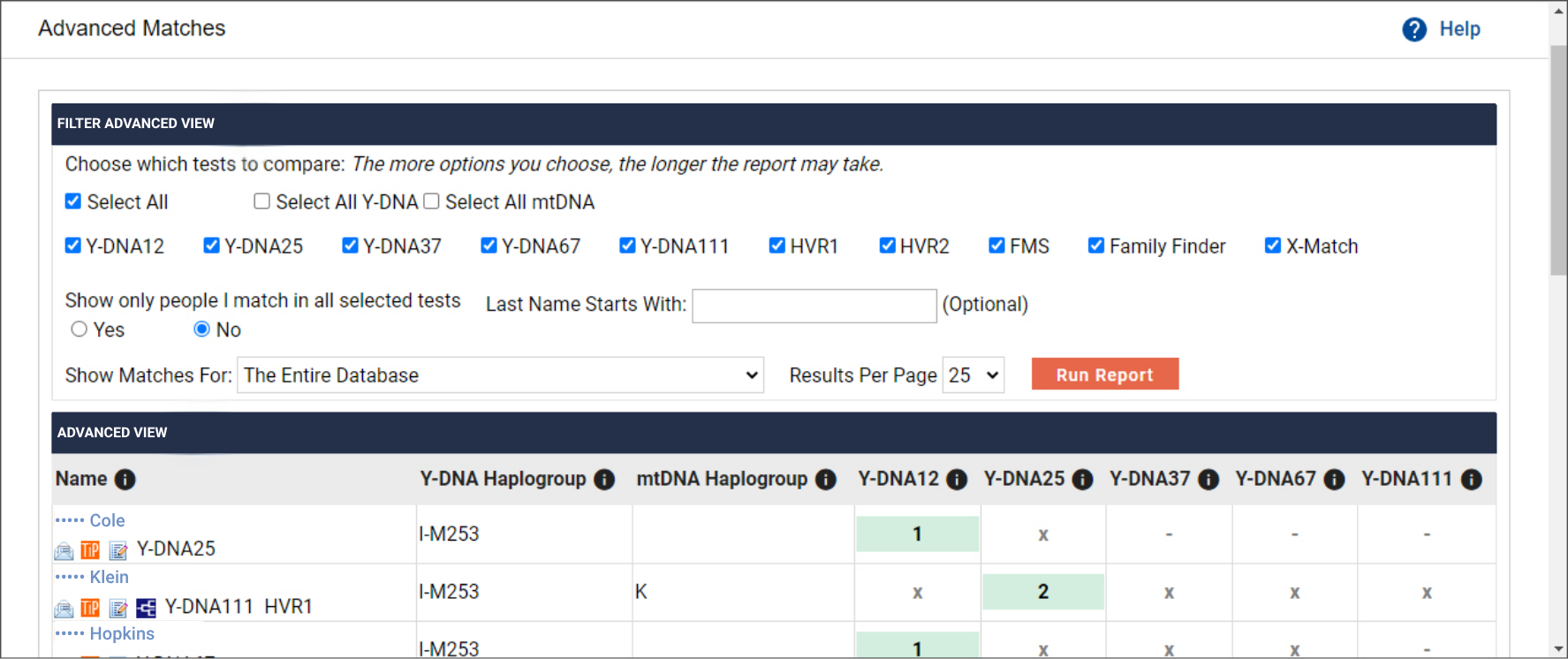The width and height of the screenshot is (1568, 659).
Task: Click the info icon next to Name
Action: (x=125, y=480)
